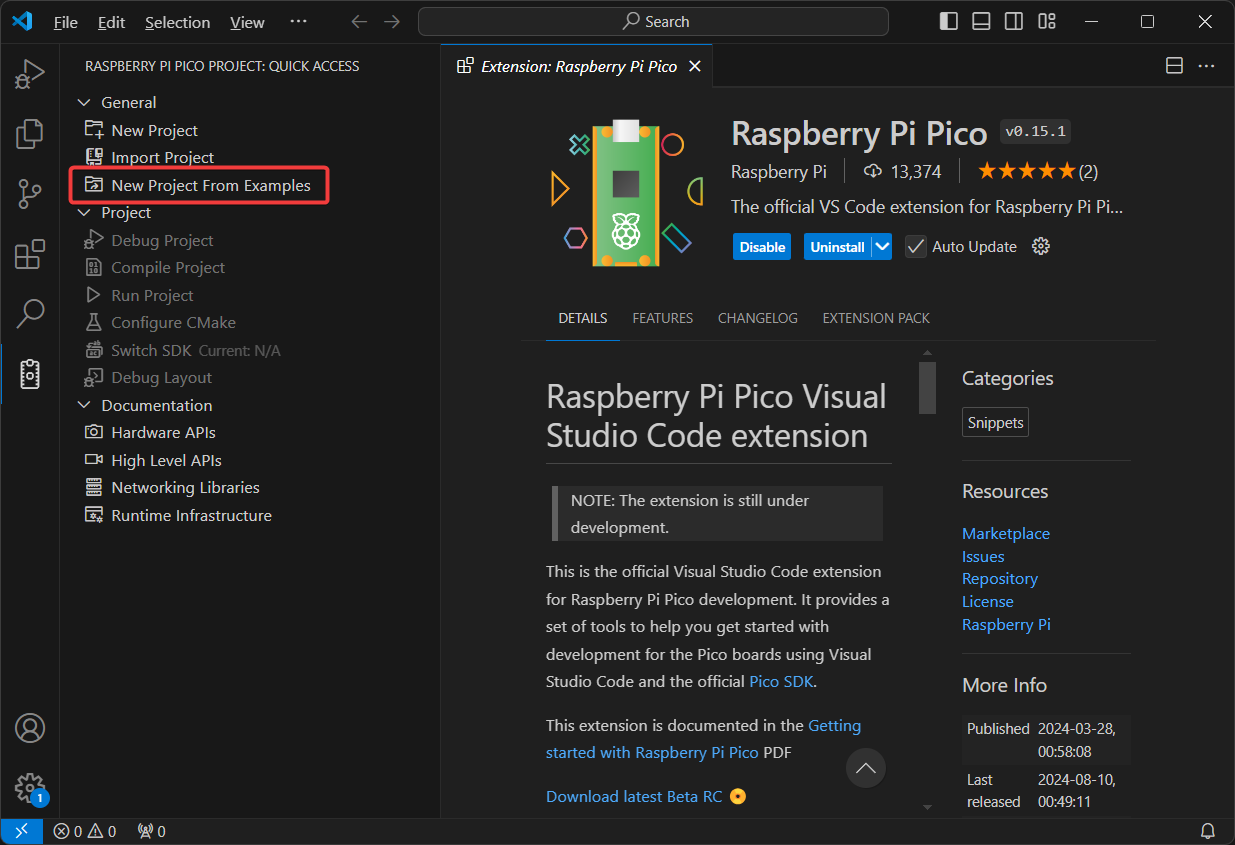This screenshot has width=1235, height=845.
Task: Open the Customize Layout control
Action: click(1046, 22)
